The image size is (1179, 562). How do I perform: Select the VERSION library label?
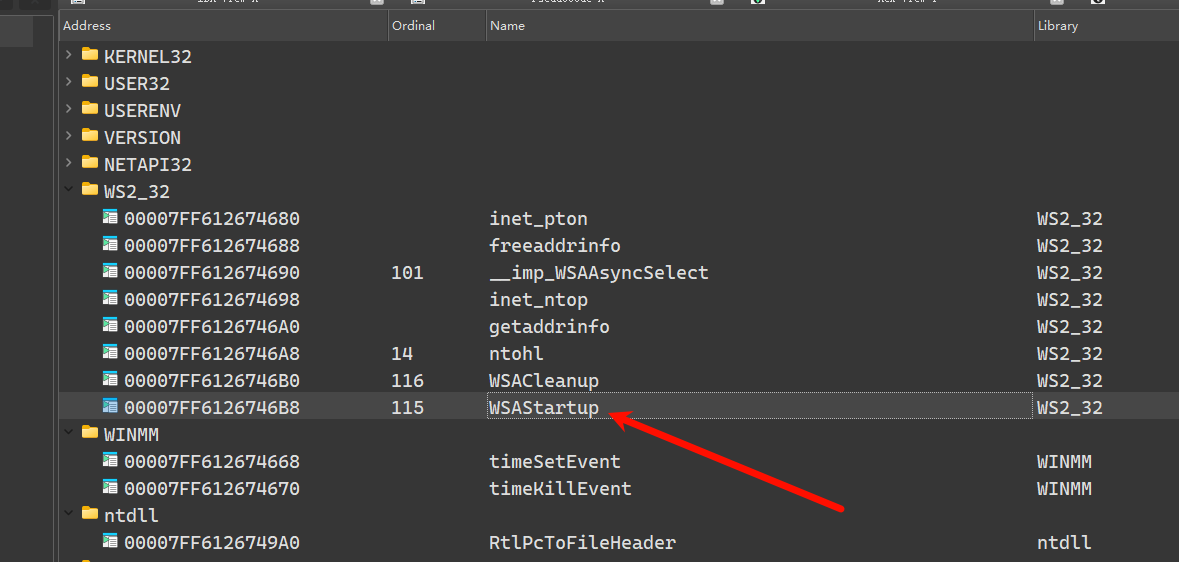click(x=143, y=138)
